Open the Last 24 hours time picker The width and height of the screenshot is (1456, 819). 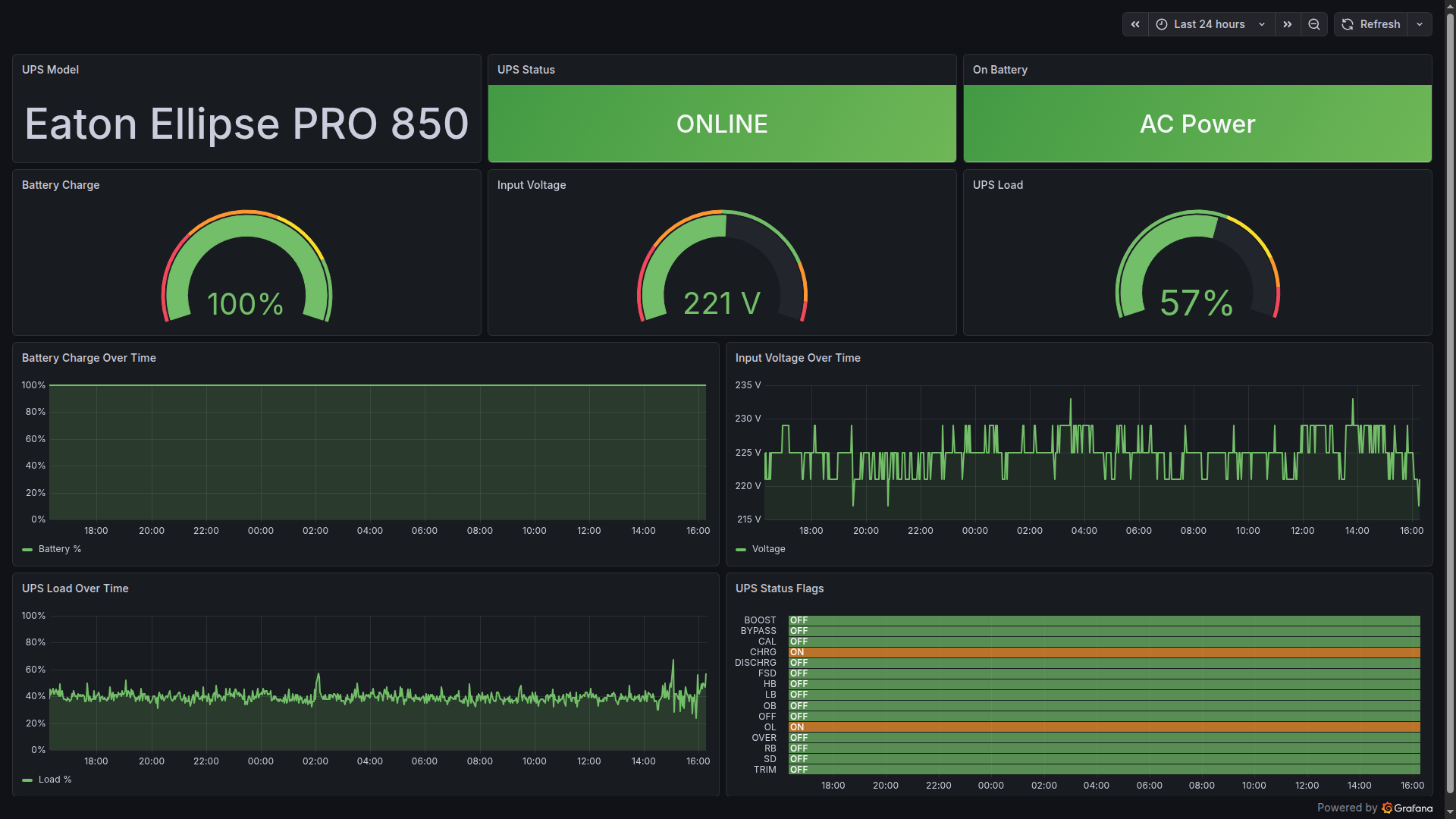(1209, 24)
